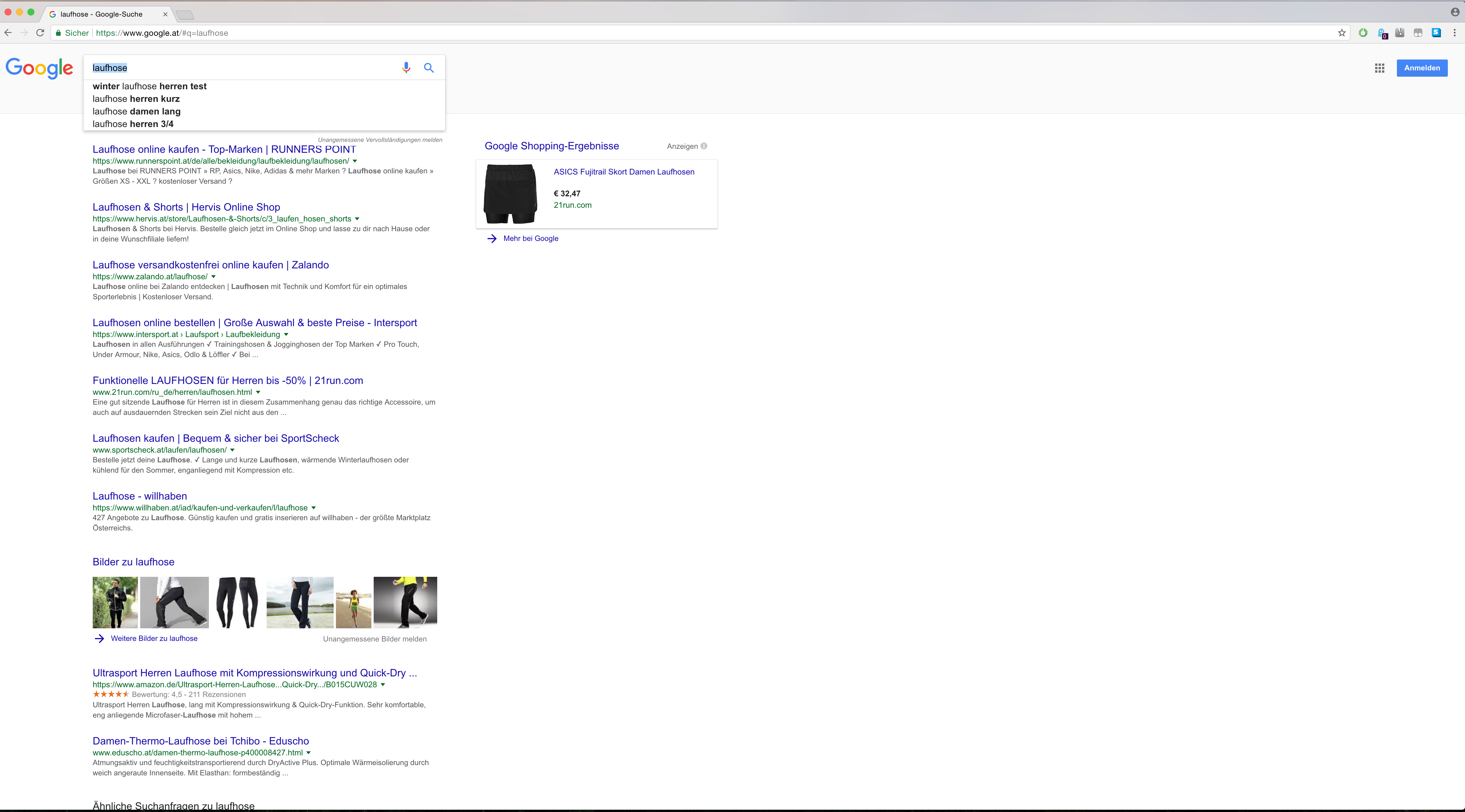Click the Chrome profile avatar icon
Image resolution: width=1465 pixels, height=812 pixels.
click(x=1455, y=12)
